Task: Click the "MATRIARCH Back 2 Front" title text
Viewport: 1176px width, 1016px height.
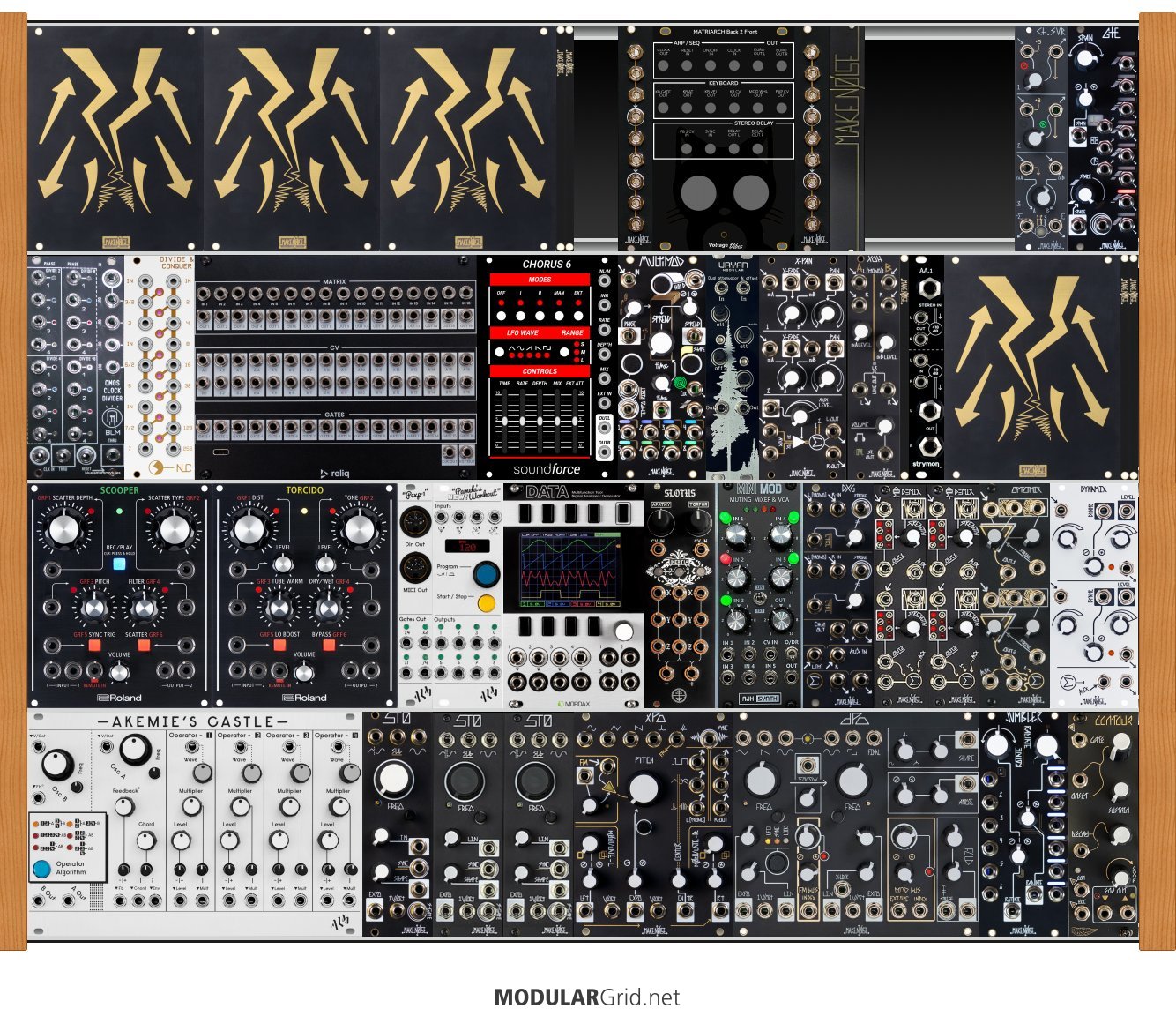Action: point(725,32)
